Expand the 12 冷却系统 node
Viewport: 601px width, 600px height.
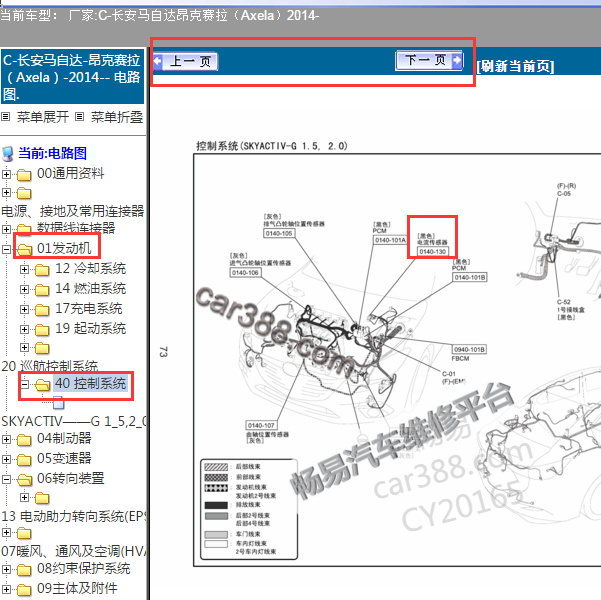pos(25,270)
